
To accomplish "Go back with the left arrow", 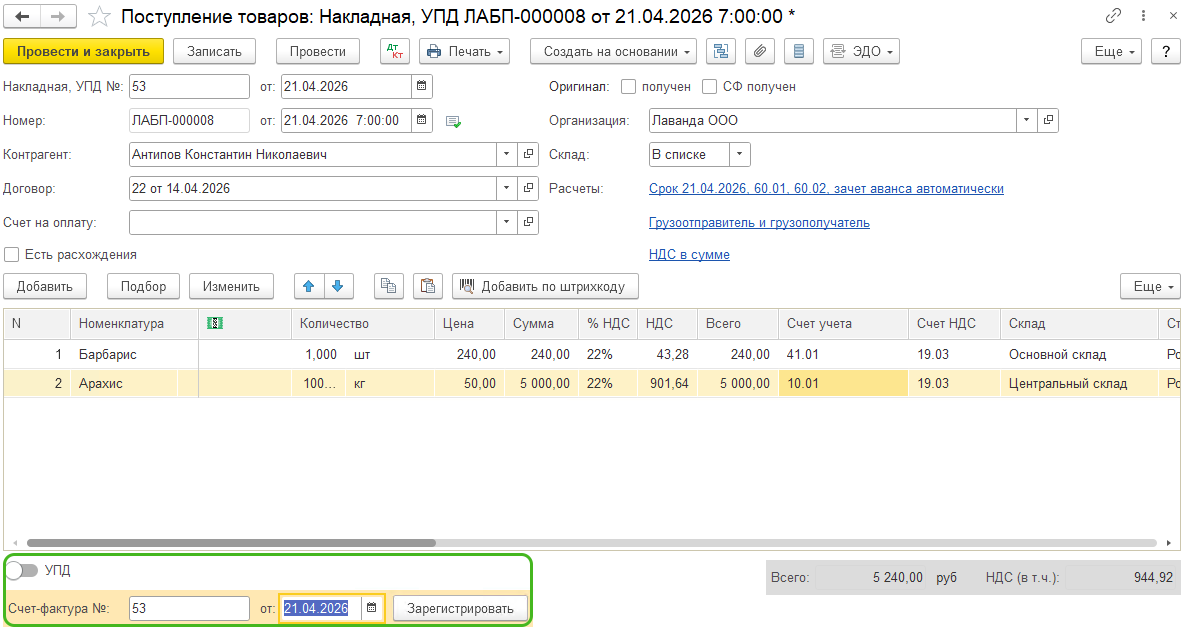I will 23,16.
